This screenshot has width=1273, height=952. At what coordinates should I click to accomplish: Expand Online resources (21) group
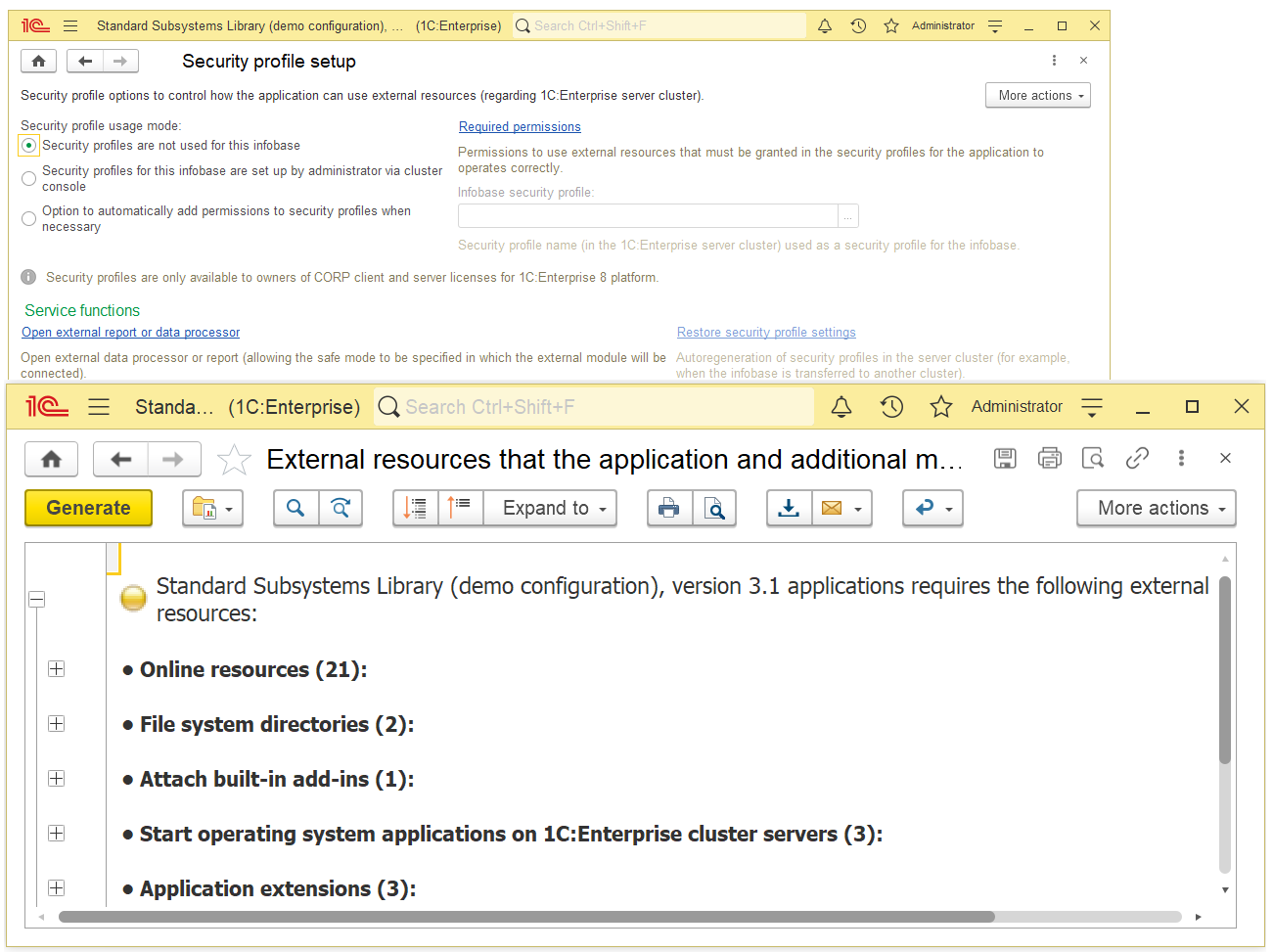57,669
